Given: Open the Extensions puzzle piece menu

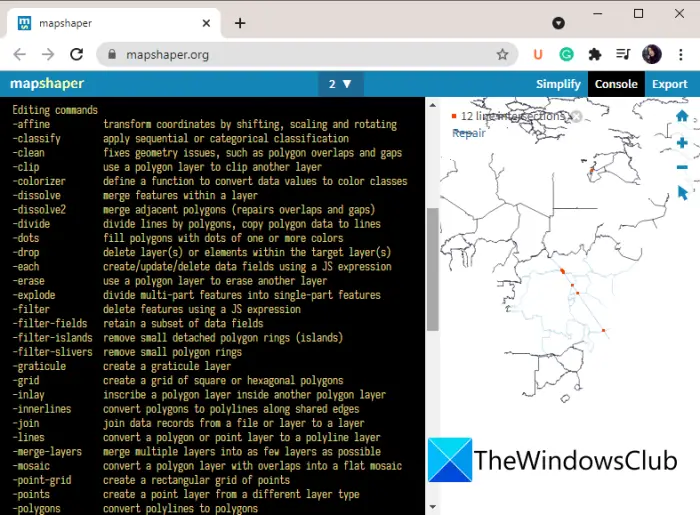Looking at the screenshot, I should coord(595,54).
